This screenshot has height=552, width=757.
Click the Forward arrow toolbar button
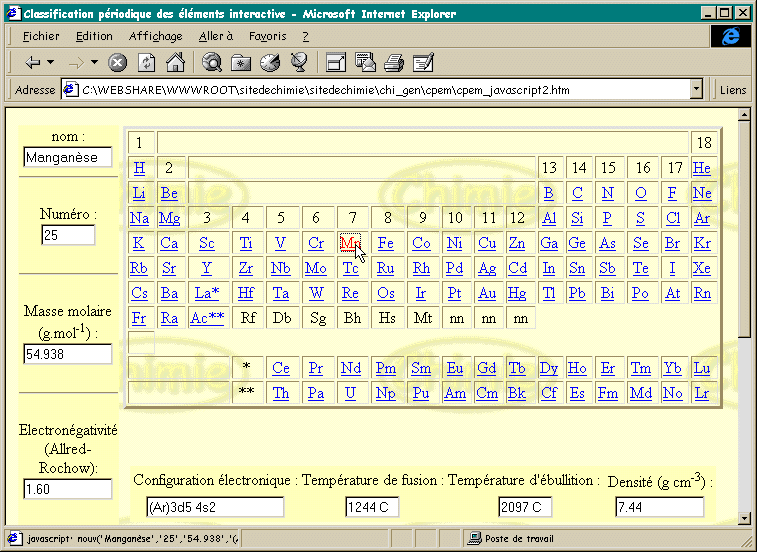tap(76, 62)
